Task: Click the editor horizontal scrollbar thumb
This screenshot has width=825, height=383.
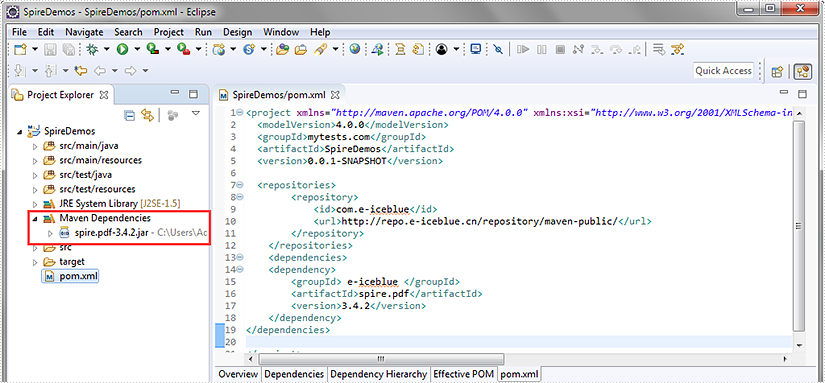Action: pyautogui.click(x=380, y=359)
